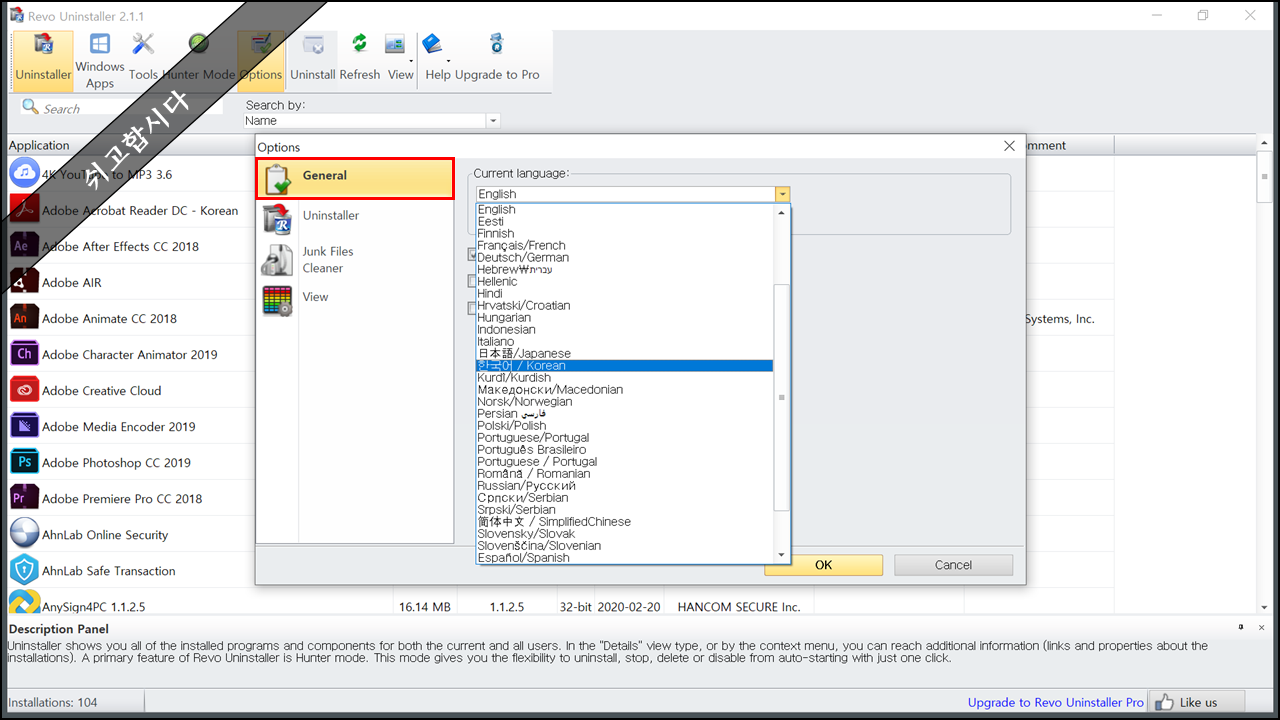Click the Like us thumbs-up icon
Viewport: 1280px width, 720px height.
1163,702
